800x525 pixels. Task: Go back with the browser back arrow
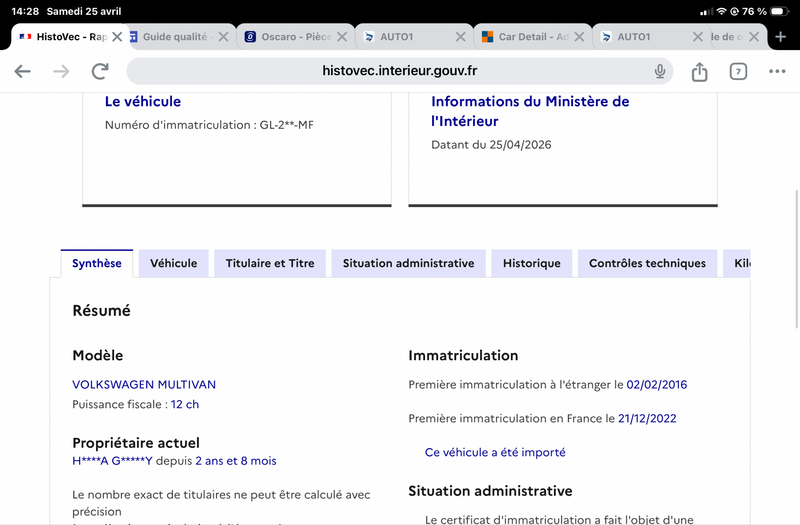(x=22, y=71)
